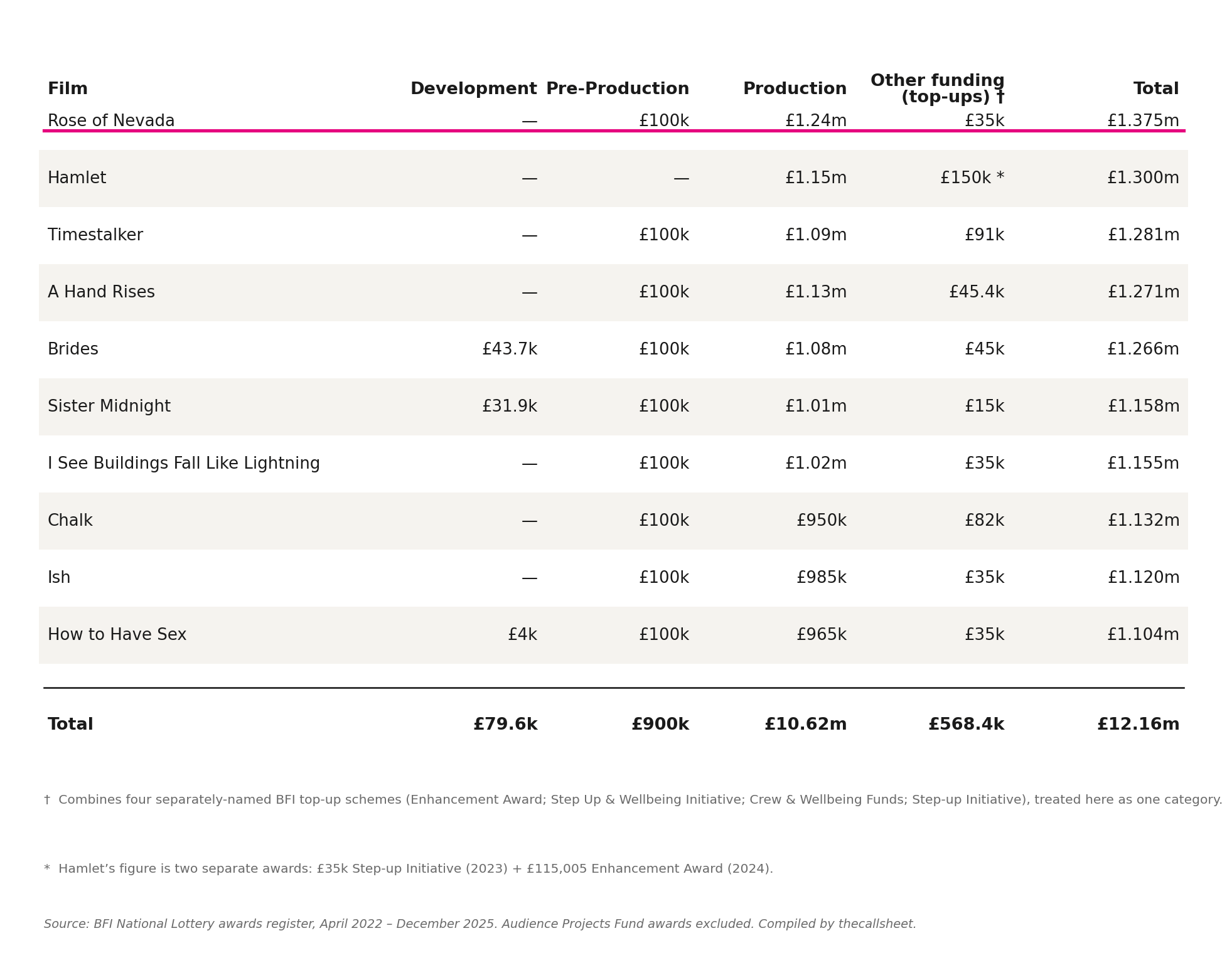Click A Hand Rises total £1.271m

tap(1144, 292)
